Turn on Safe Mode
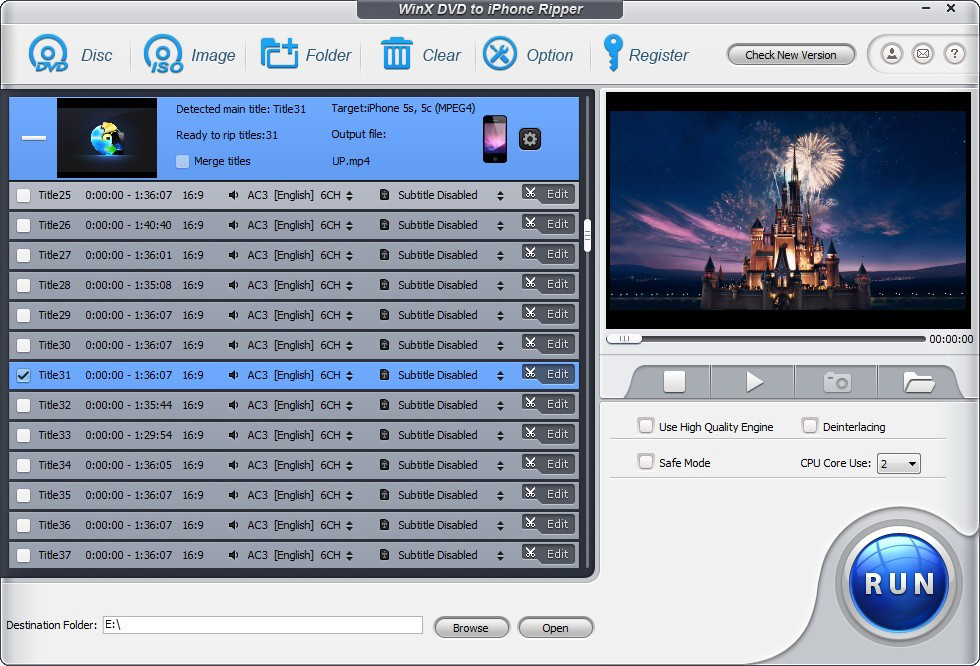Screen dimensions: 980x666 646,462
